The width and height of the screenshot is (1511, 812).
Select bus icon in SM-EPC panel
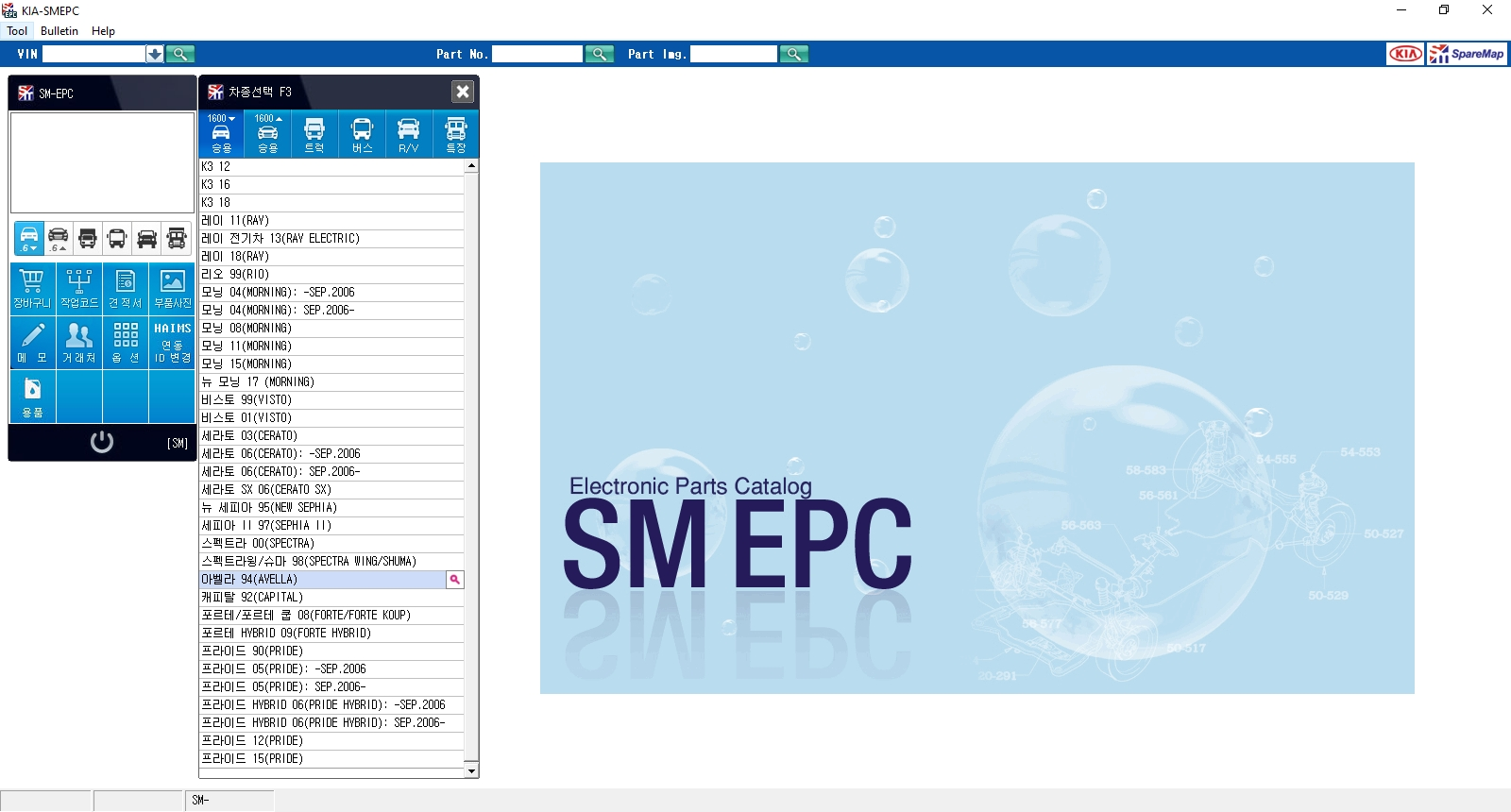coord(117,238)
